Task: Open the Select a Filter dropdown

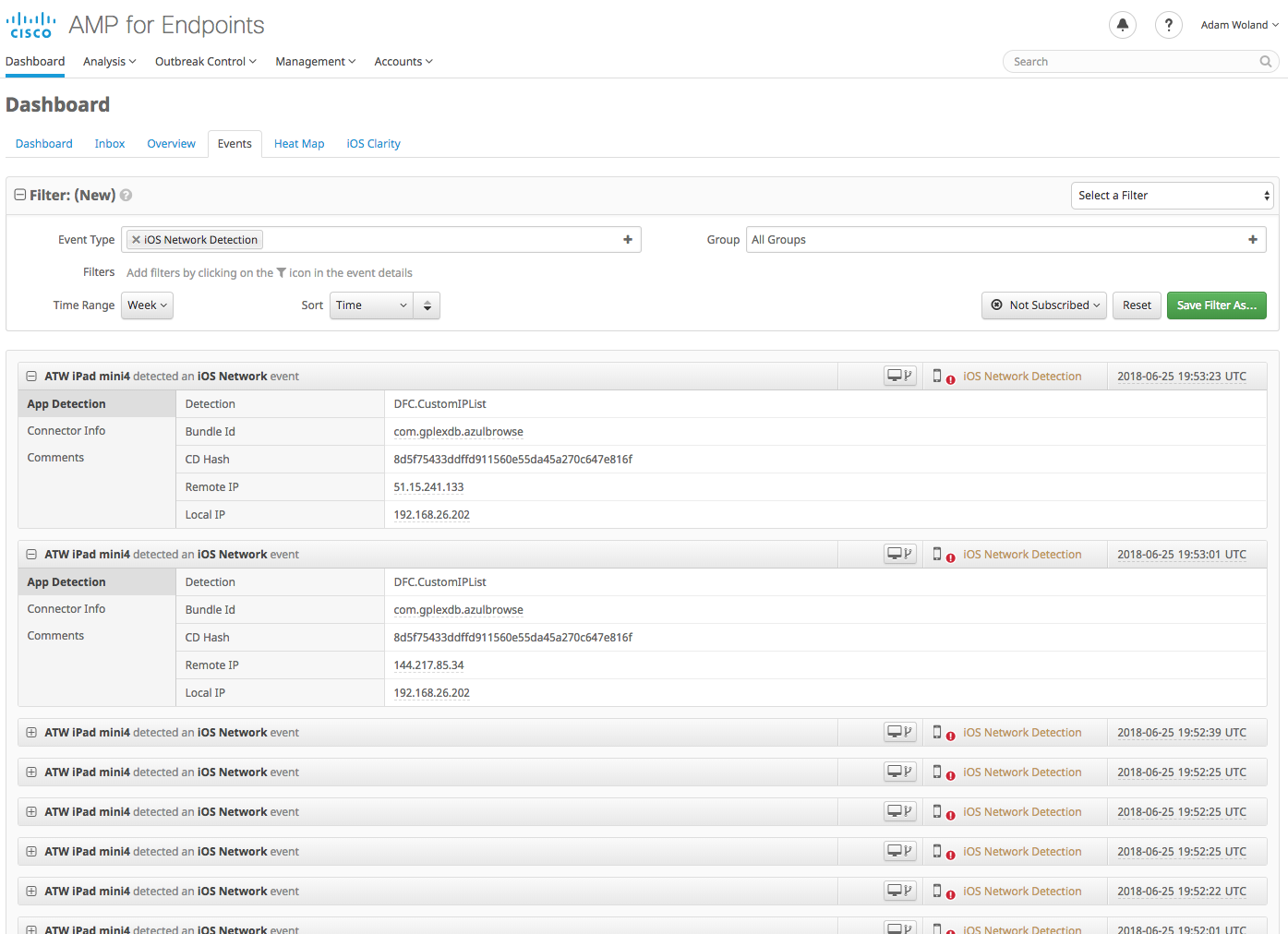Action: [1173, 196]
